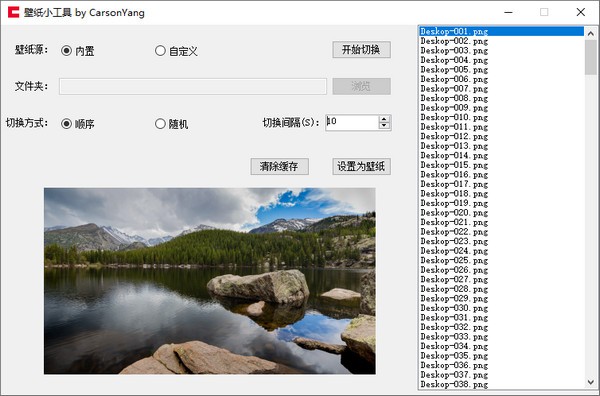
Task: Click the file list scrollbar down arrow
Action: pos(590,382)
